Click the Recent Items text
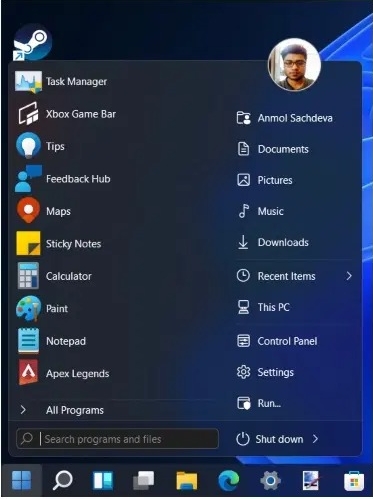The width and height of the screenshot is (373, 499). click(286, 276)
